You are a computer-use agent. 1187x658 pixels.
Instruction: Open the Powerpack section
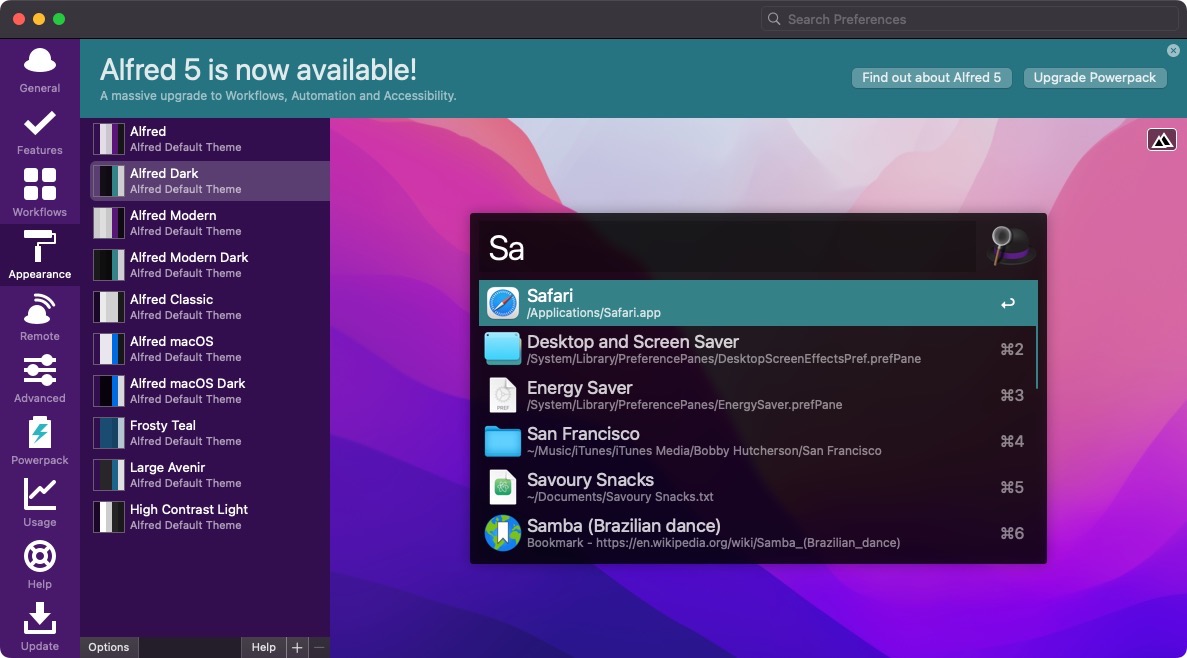pos(39,443)
